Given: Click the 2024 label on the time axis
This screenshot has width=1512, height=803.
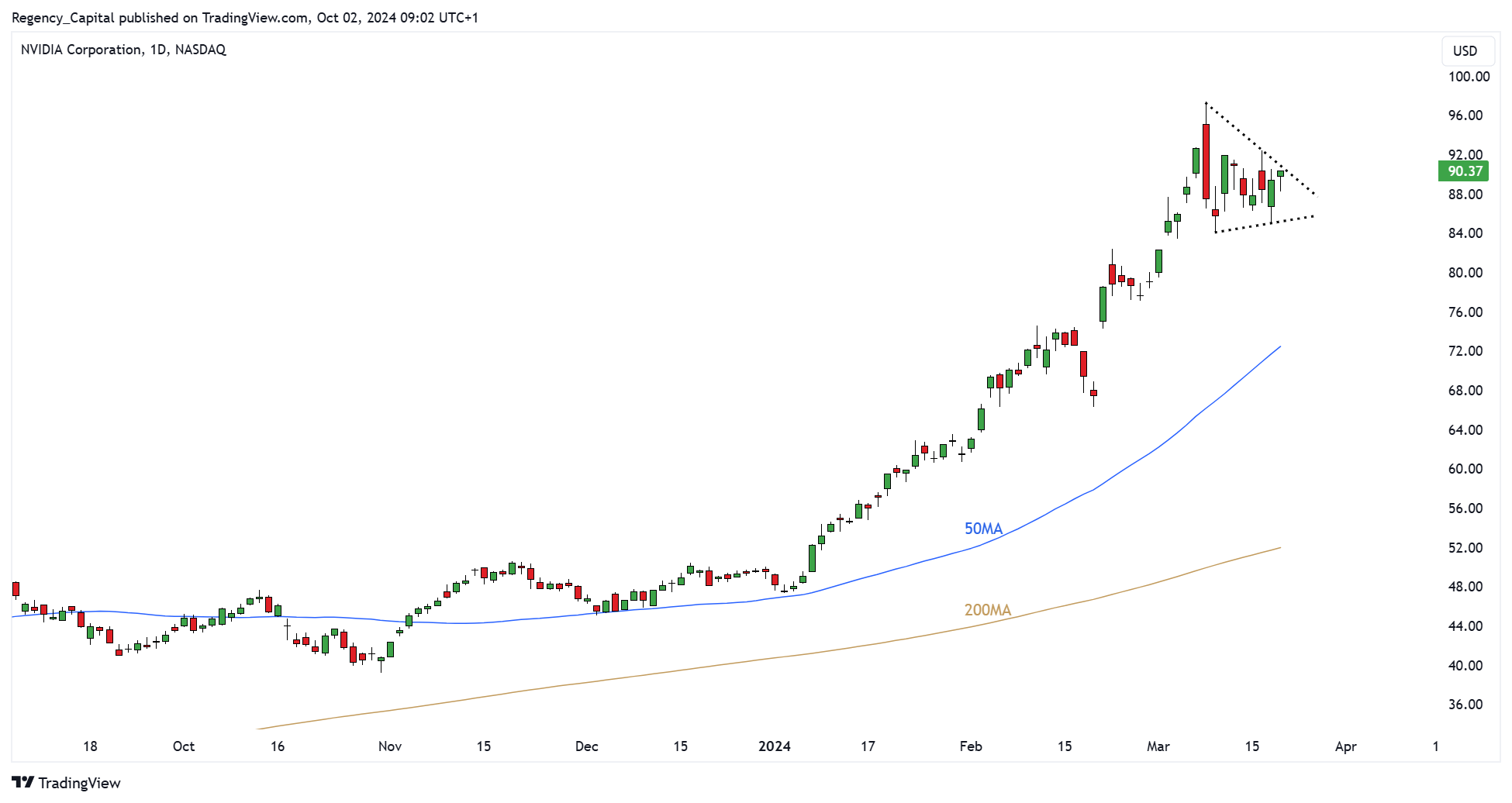Looking at the screenshot, I should tap(775, 746).
